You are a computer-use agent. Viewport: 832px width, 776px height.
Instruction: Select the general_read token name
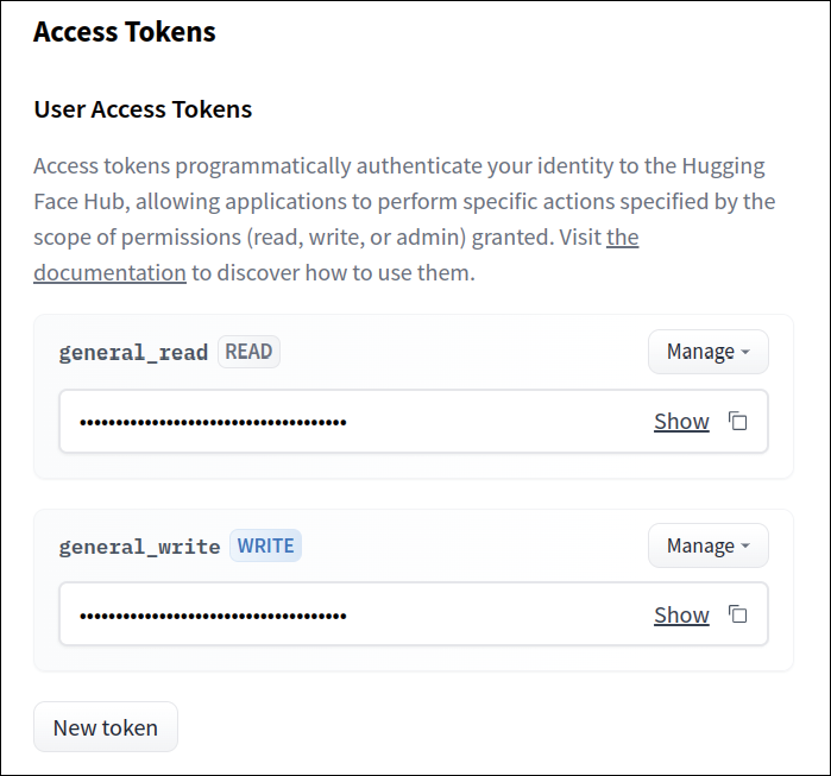(133, 352)
